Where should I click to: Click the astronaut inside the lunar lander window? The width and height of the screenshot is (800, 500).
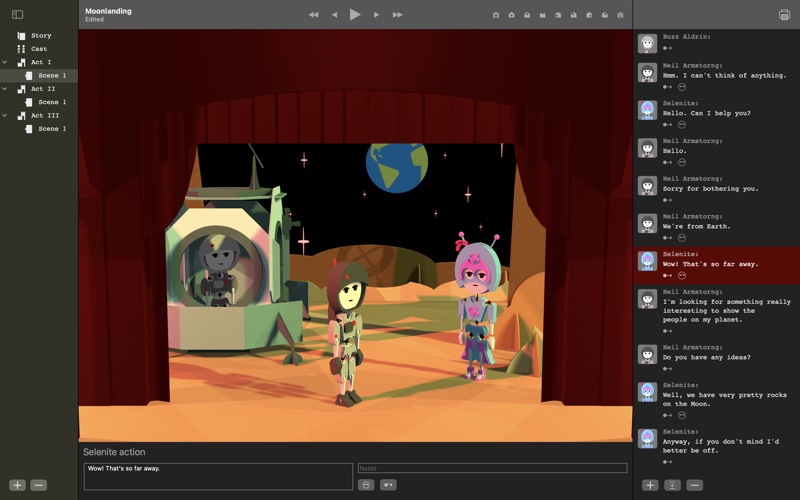[219, 270]
